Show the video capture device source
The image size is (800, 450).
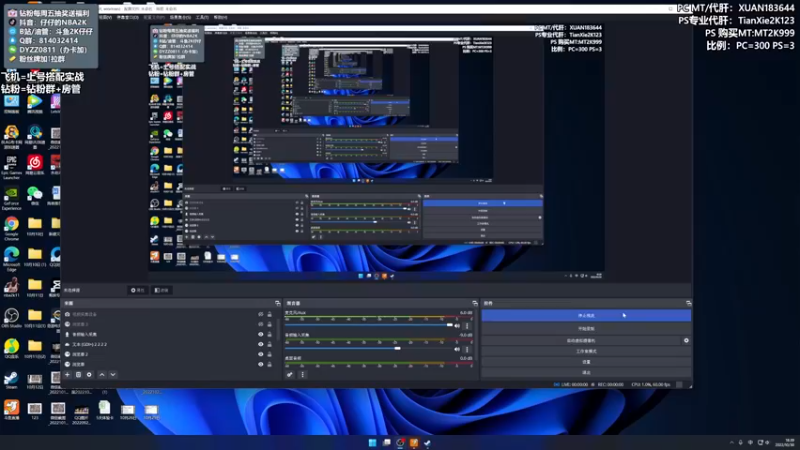click(261, 314)
